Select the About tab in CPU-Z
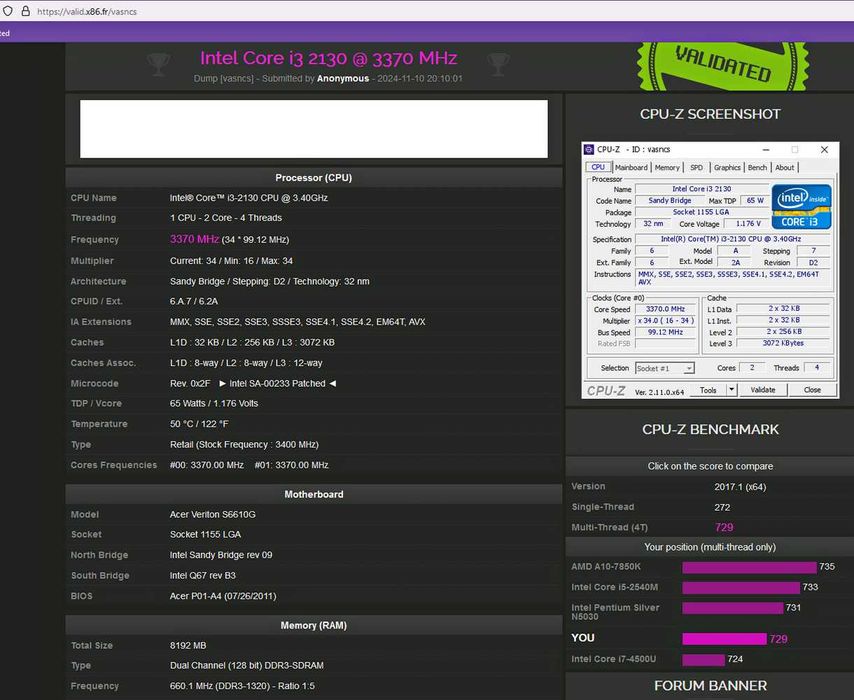Screen dimensions: 854x700 [784, 167]
